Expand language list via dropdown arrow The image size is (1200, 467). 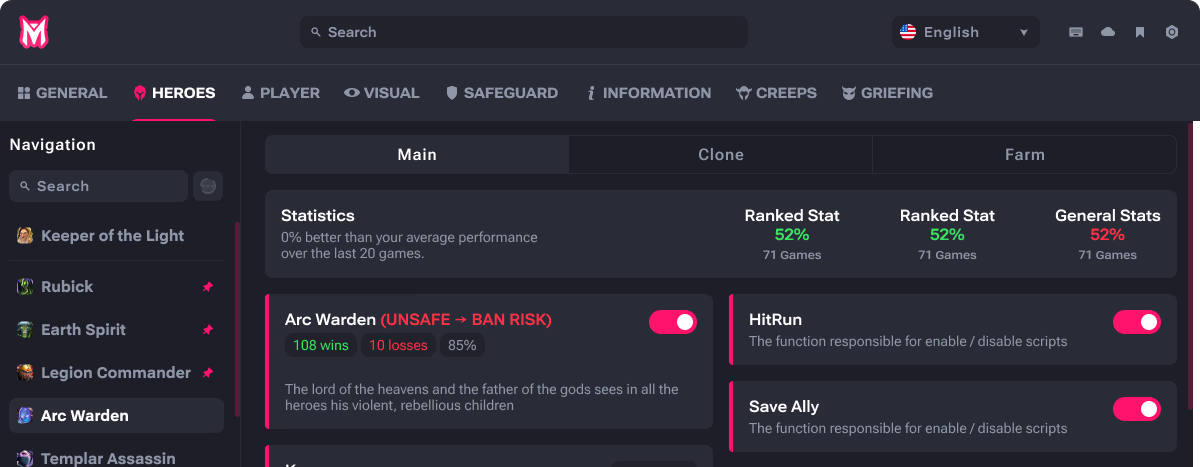[x=1024, y=33]
